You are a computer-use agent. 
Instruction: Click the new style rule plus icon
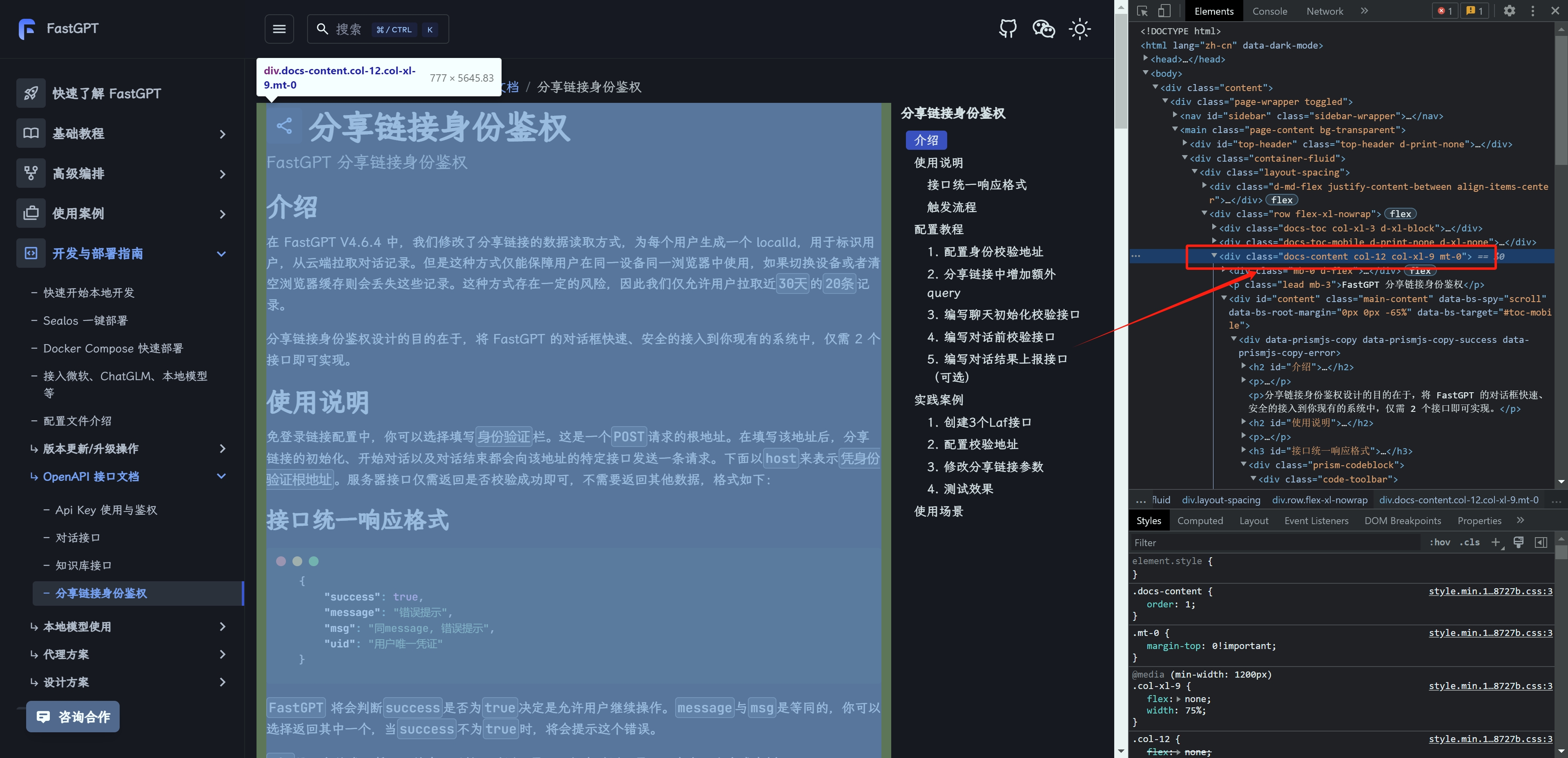click(1496, 542)
